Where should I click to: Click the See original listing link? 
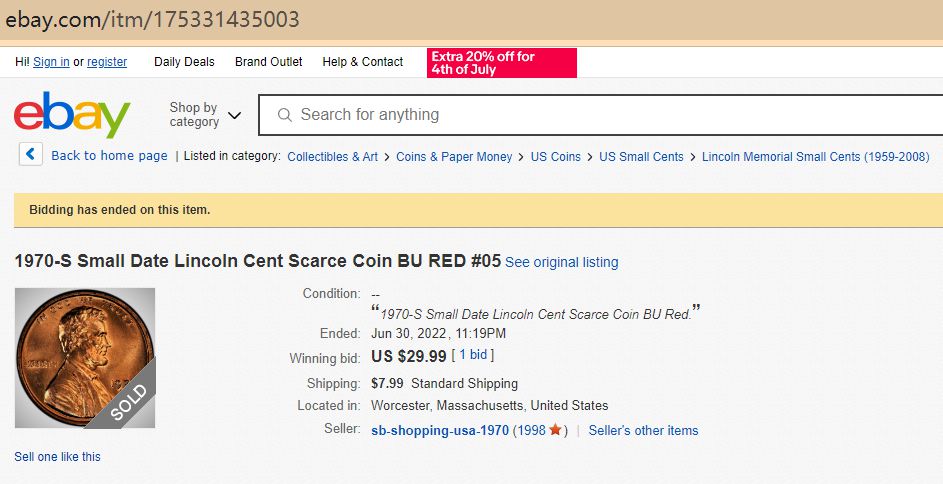pyautogui.click(x=561, y=262)
